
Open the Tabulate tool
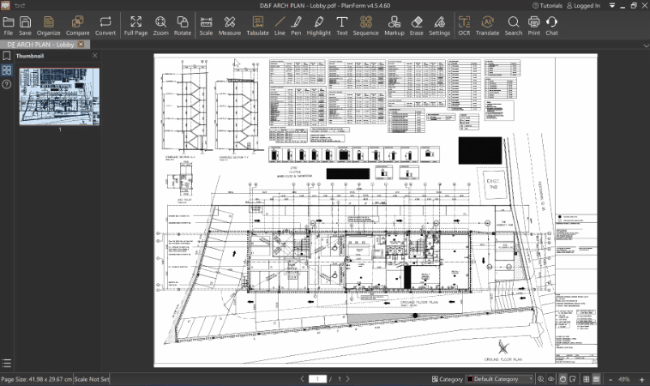tap(257, 26)
